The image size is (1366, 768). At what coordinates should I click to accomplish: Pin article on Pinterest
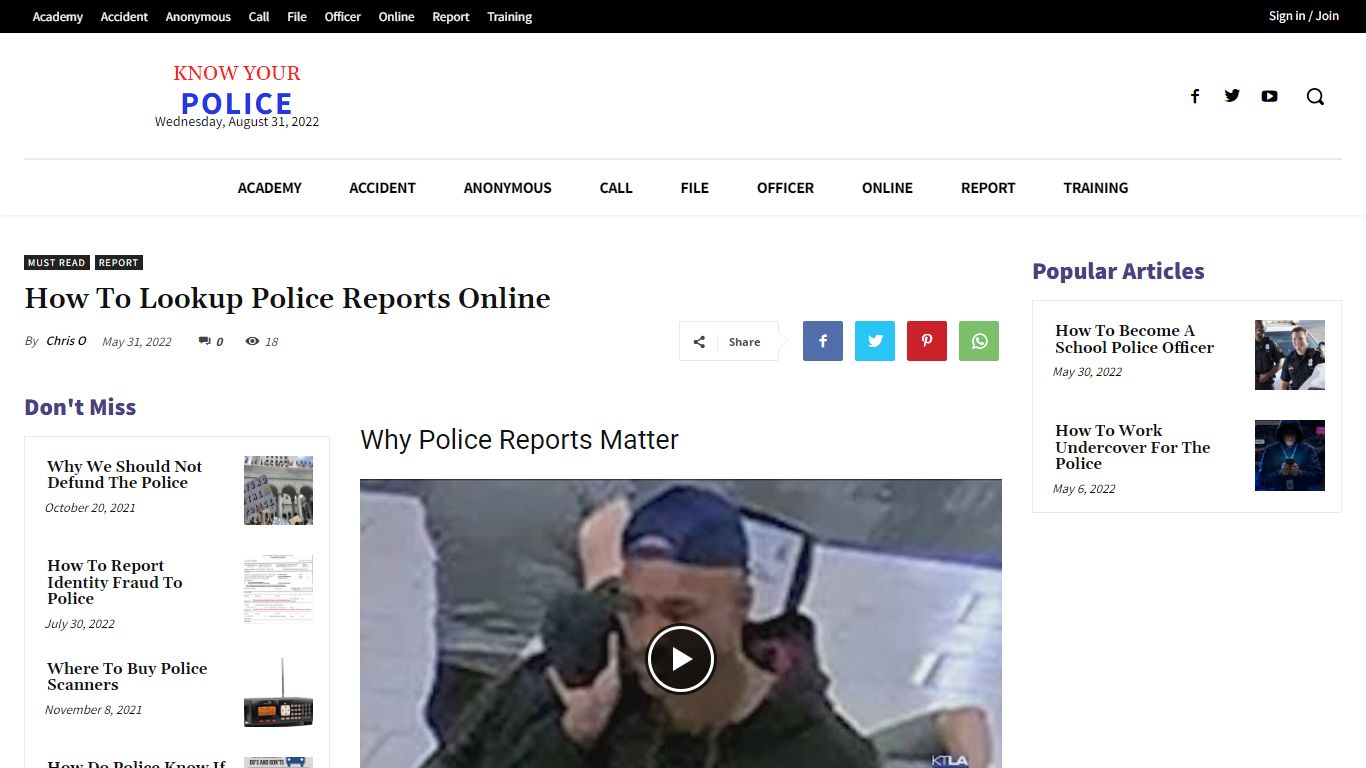click(927, 341)
